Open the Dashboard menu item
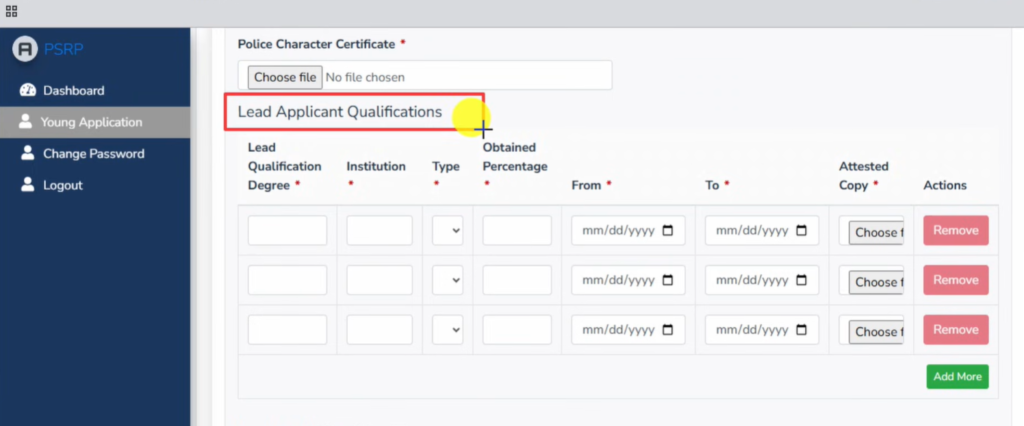Screen dimensions: 1024x426 [x=73, y=91]
